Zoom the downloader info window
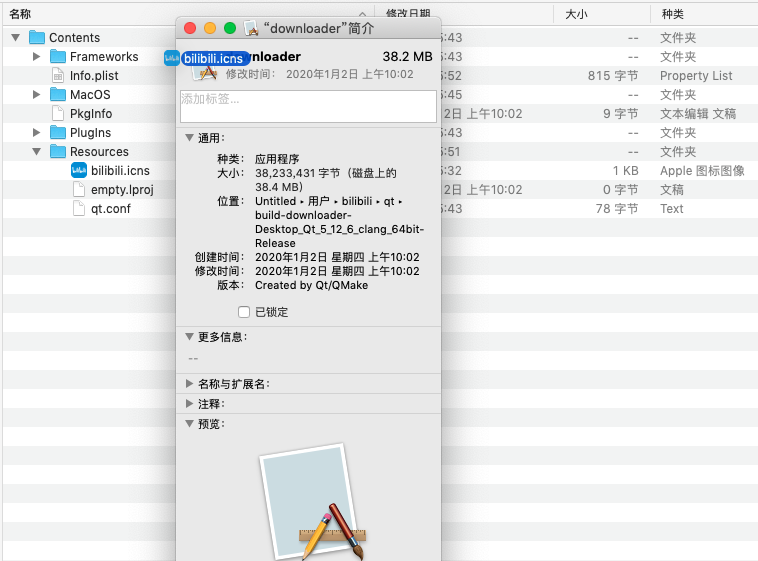 click(230, 29)
